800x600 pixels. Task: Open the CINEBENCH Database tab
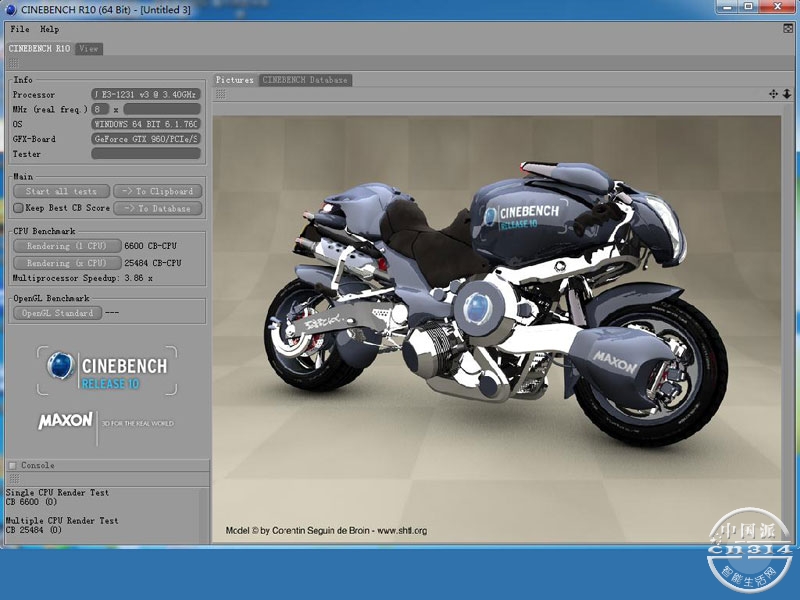point(305,80)
